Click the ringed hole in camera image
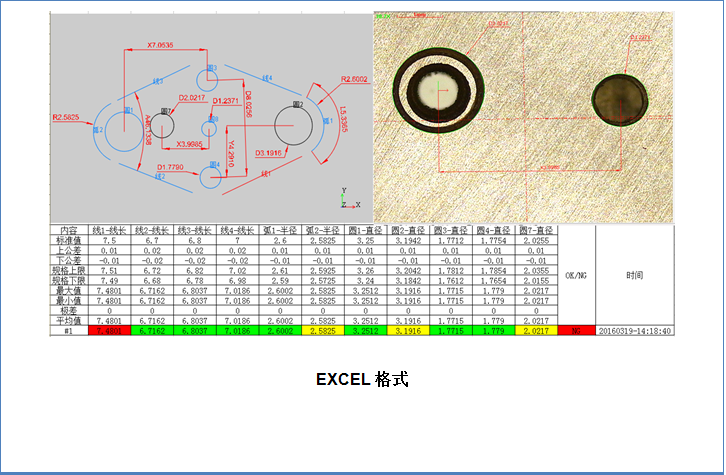Image resolution: width=726 pixels, height=475 pixels. pos(437,92)
